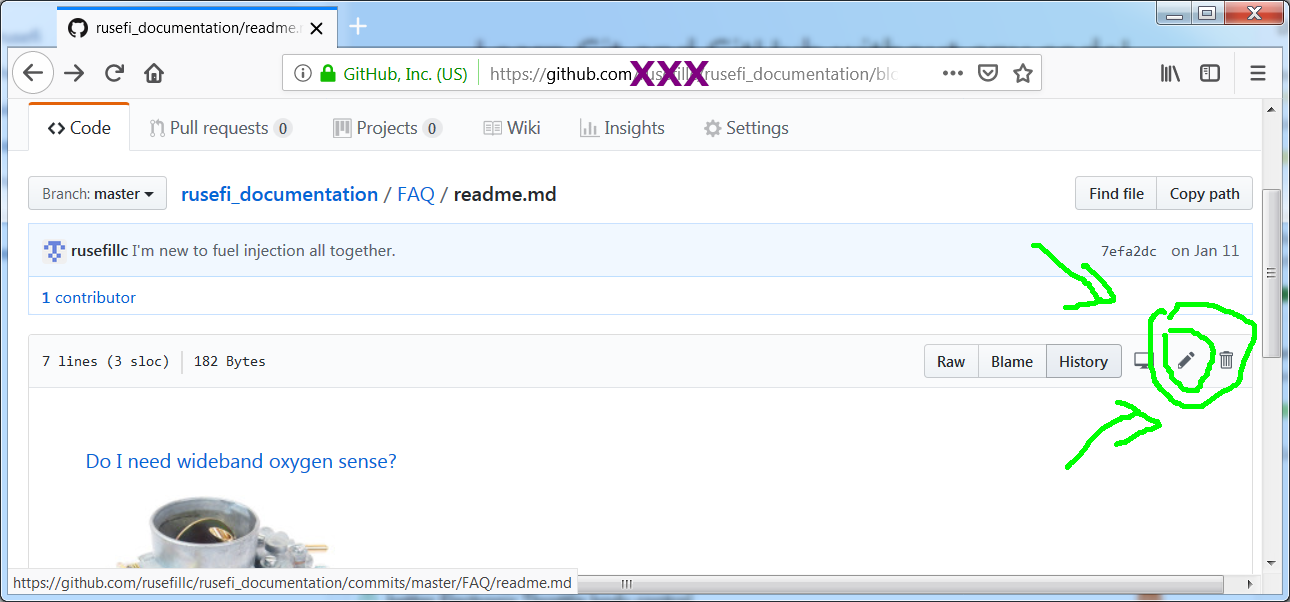
Task: Open the Firefox library icon
Action: [1170, 73]
